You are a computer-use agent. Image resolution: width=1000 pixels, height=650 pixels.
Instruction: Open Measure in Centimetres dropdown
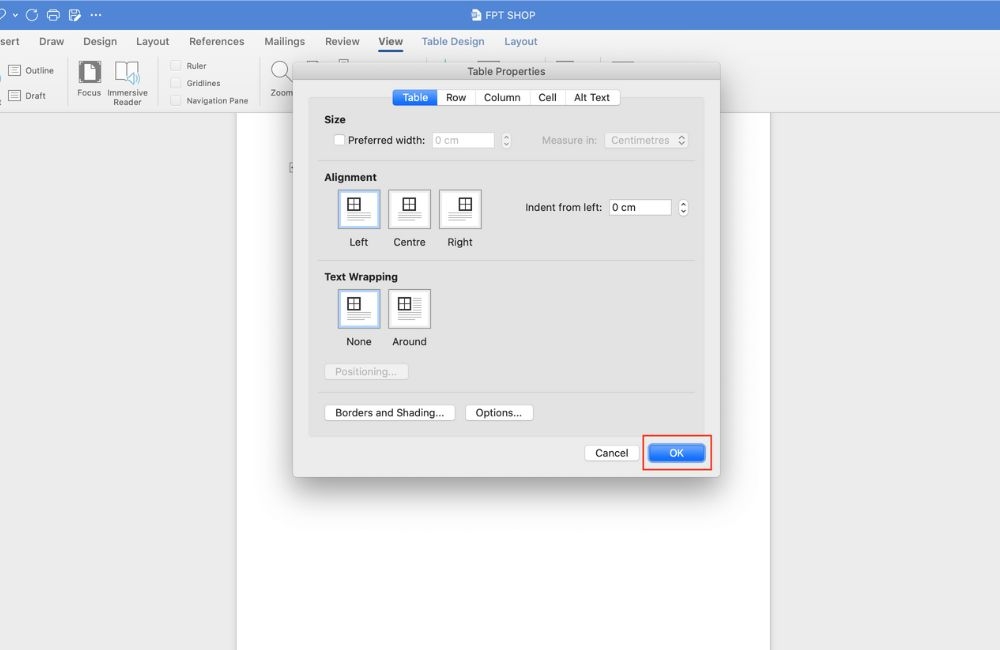pyautogui.click(x=646, y=140)
